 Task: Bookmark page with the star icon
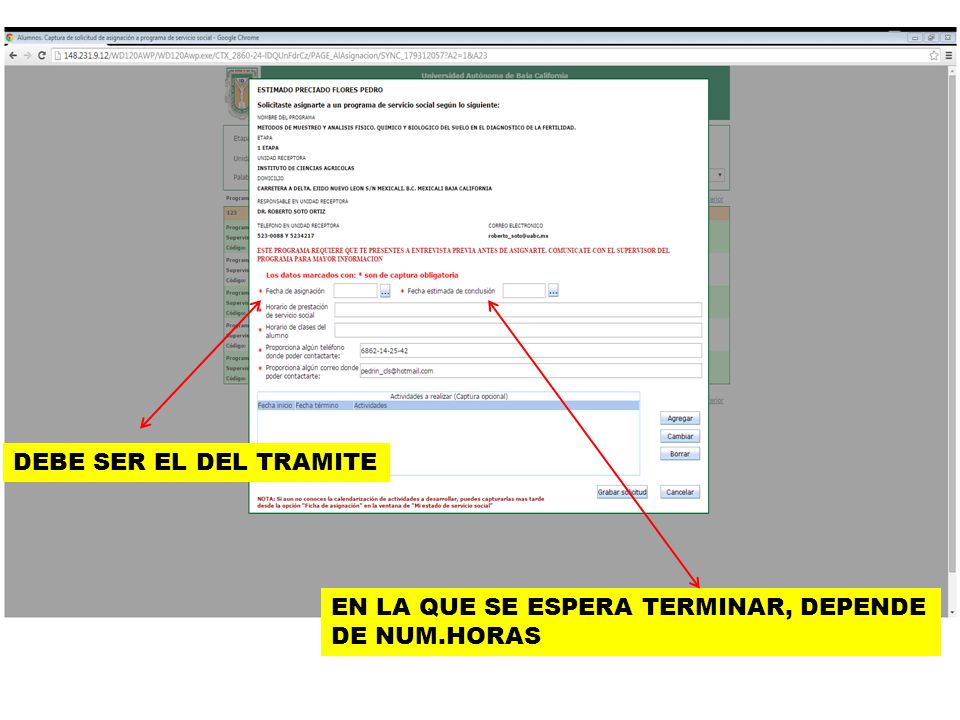(934, 55)
